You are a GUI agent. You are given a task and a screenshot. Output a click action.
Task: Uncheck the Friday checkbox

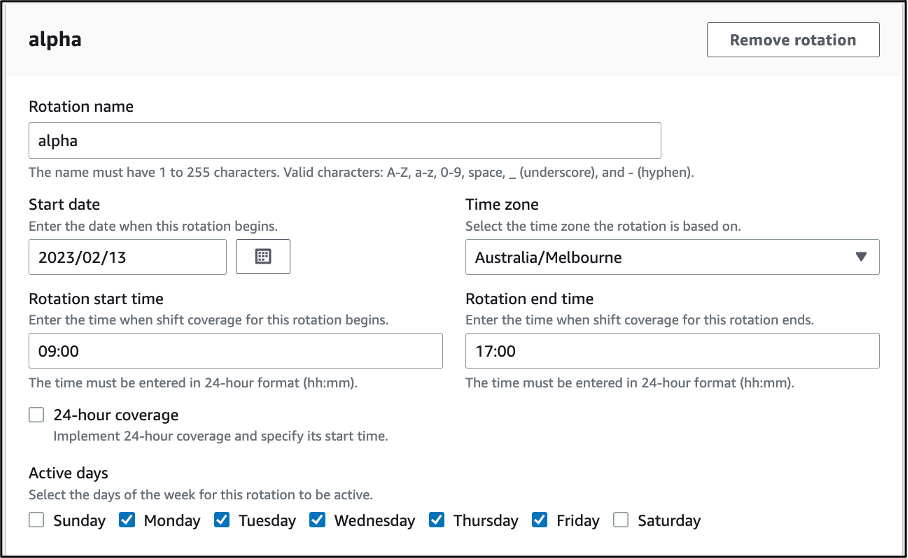[540, 520]
